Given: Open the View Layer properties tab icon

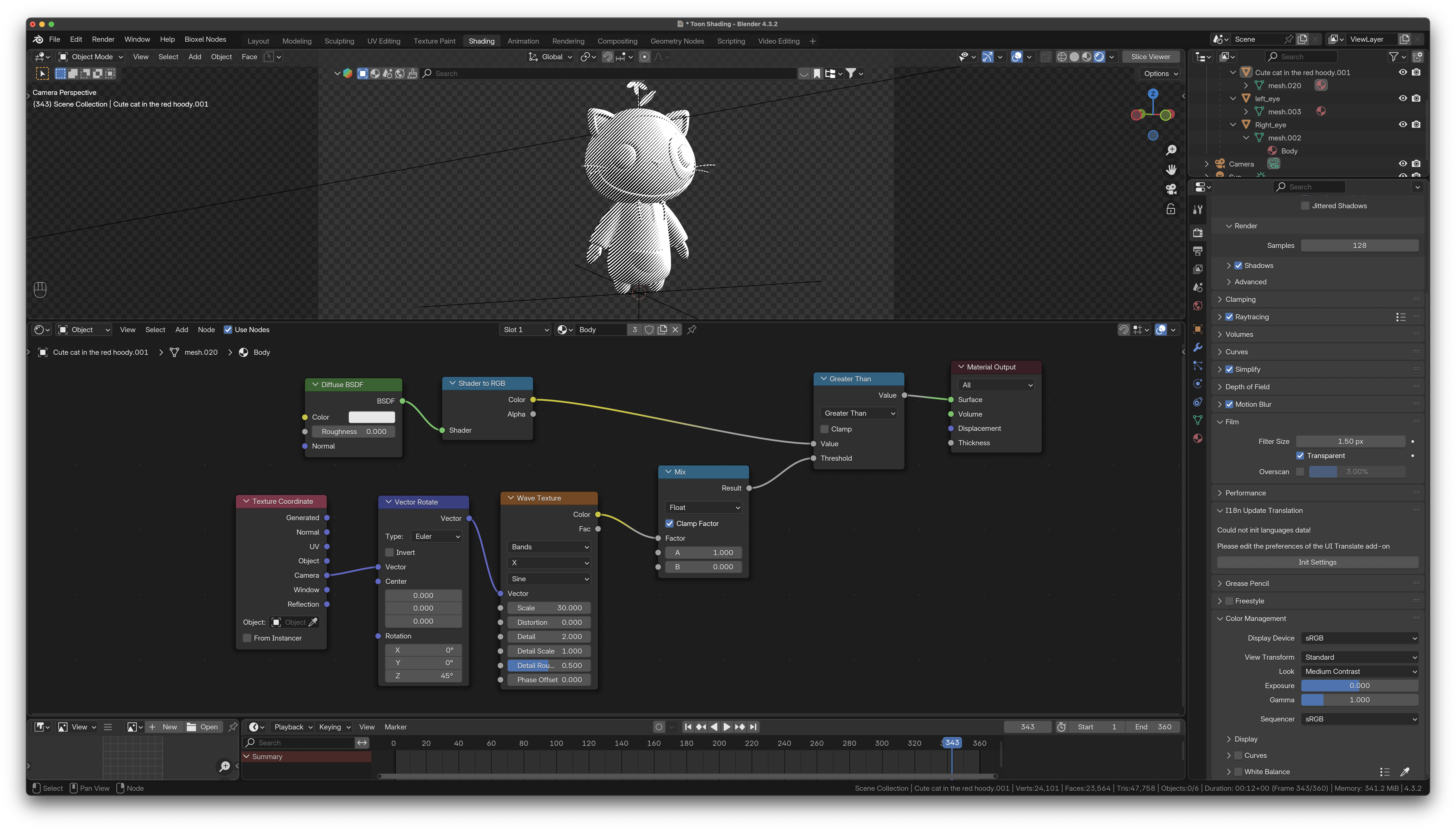Looking at the screenshot, I should point(1198,269).
